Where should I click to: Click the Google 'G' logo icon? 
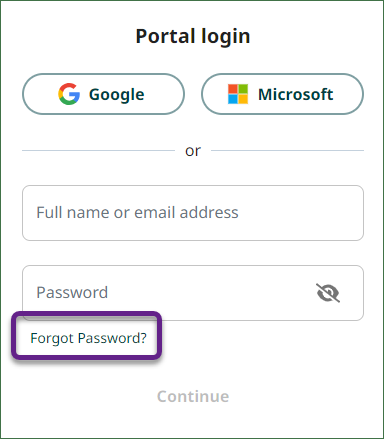69,94
